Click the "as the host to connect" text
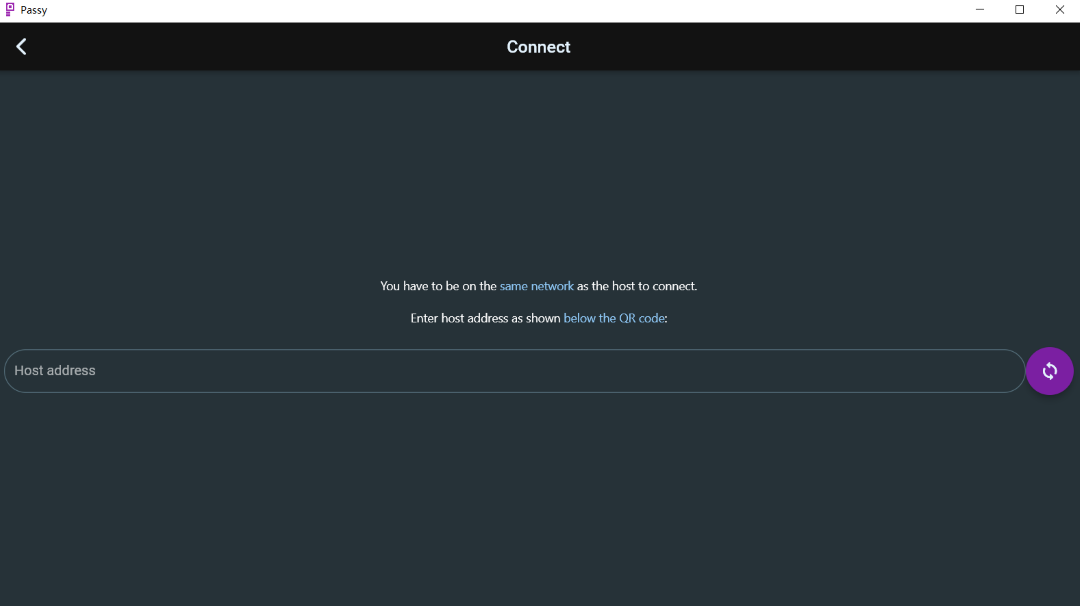 coord(637,286)
